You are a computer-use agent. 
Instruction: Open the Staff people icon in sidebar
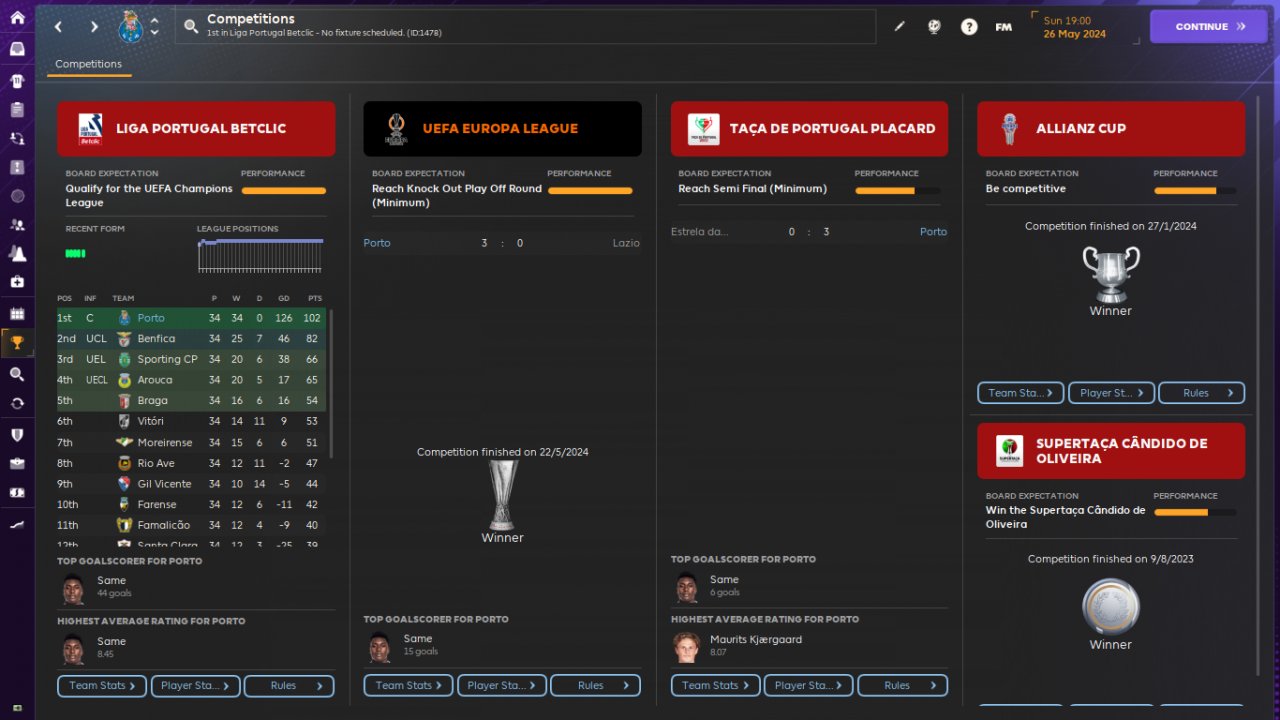tap(17, 225)
